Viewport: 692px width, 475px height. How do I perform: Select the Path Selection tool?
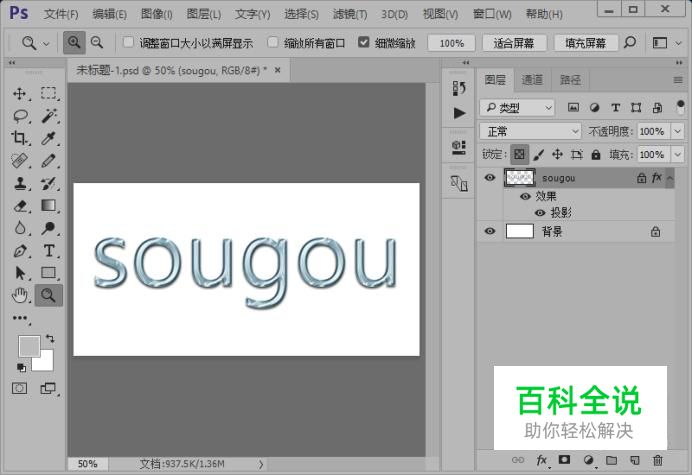(x=19, y=273)
